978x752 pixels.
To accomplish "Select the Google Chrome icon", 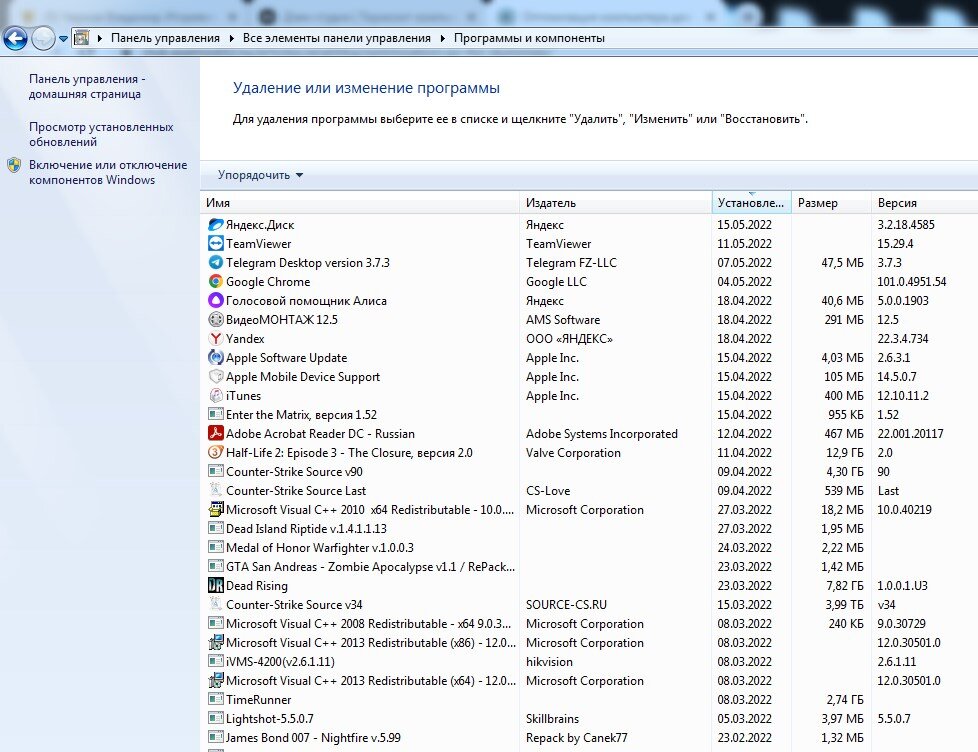I will pos(216,281).
